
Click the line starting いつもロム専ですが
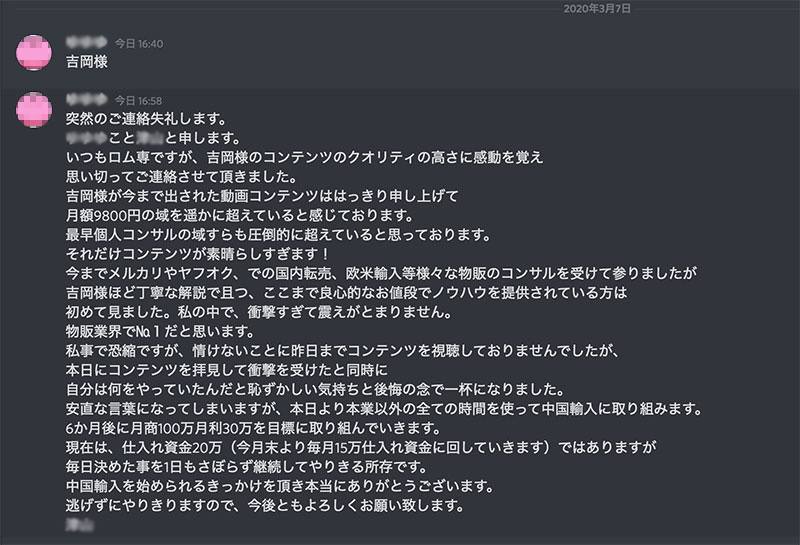click(x=304, y=157)
